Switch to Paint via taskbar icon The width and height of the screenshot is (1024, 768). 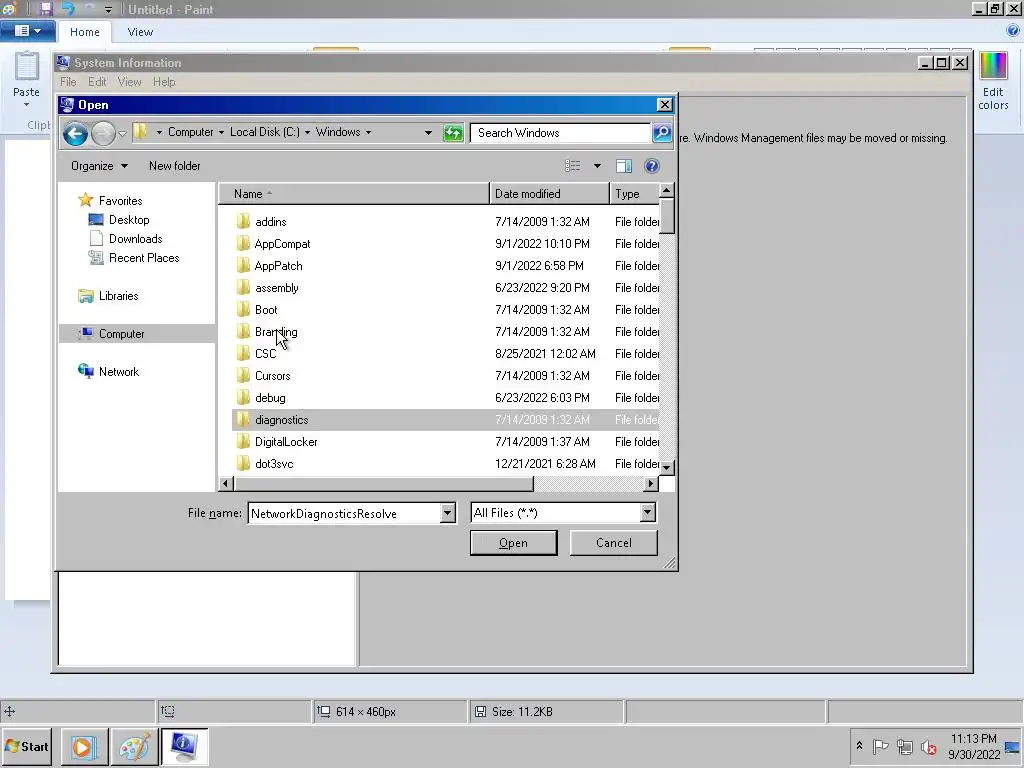[x=134, y=746]
